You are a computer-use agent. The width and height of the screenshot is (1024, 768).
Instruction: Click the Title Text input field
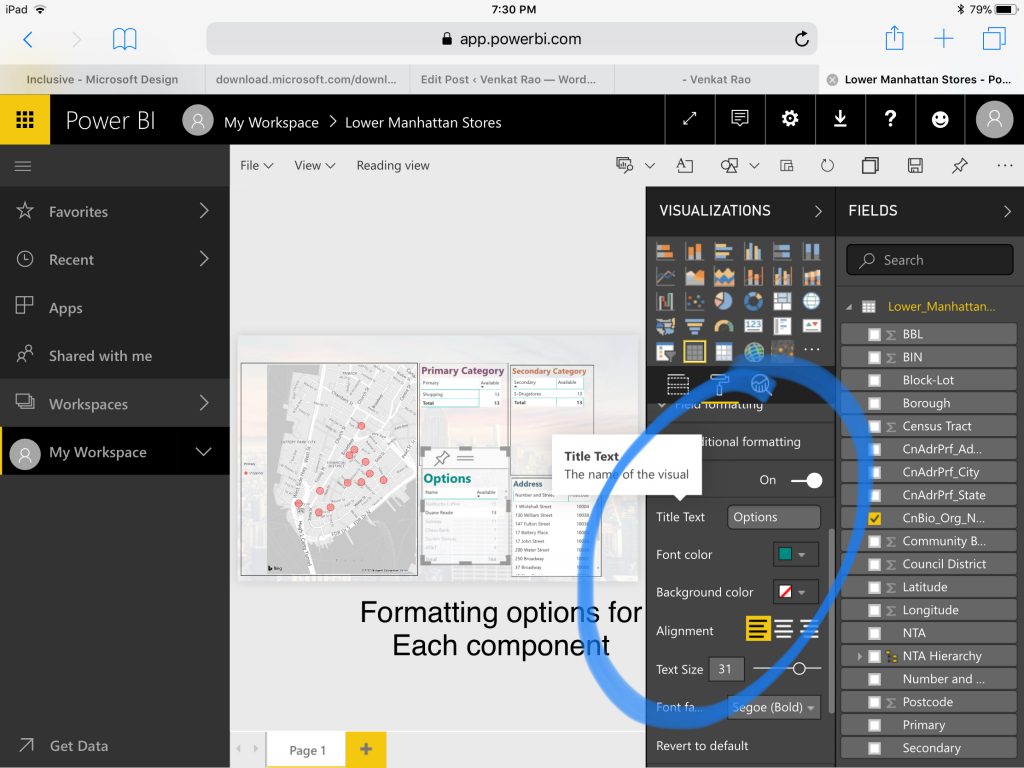[x=773, y=517]
